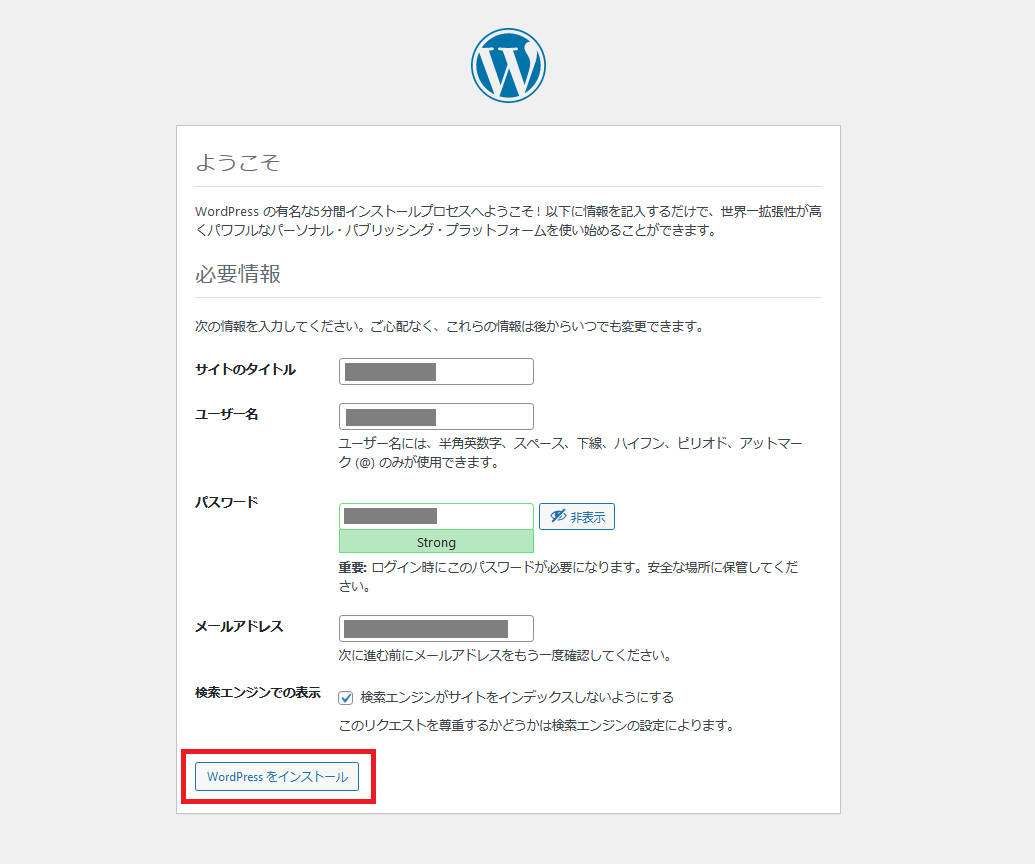This screenshot has height=864, width=1035.
Task: Click the メールアドレス input field
Action: pos(436,628)
